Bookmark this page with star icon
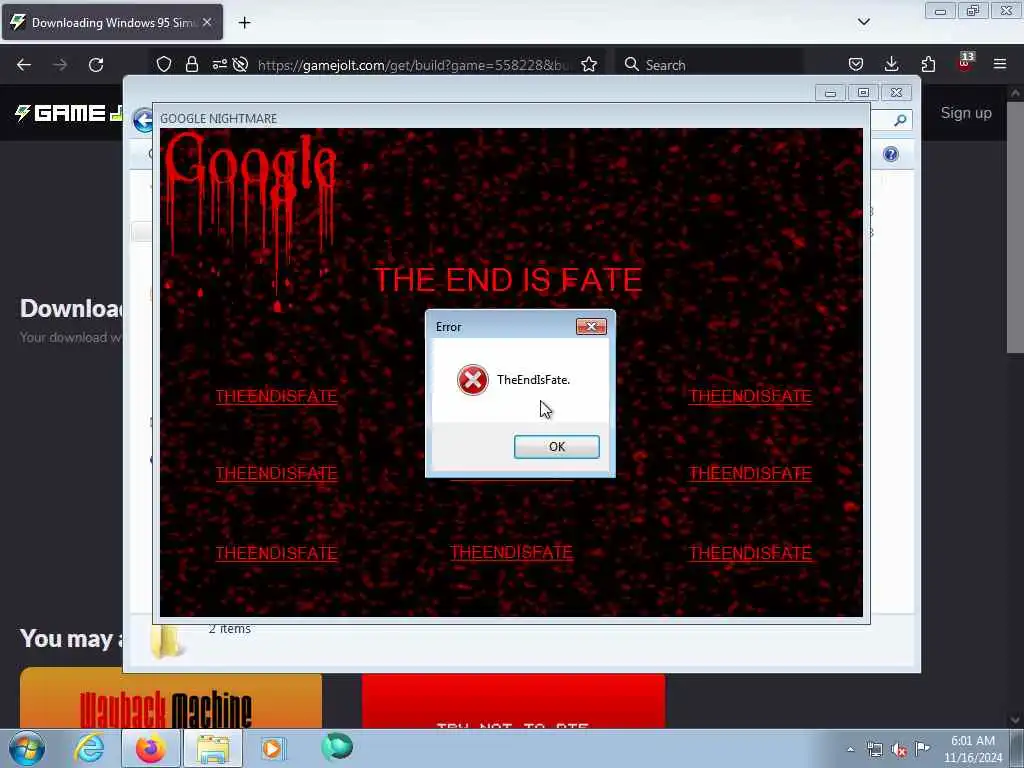 (x=589, y=65)
